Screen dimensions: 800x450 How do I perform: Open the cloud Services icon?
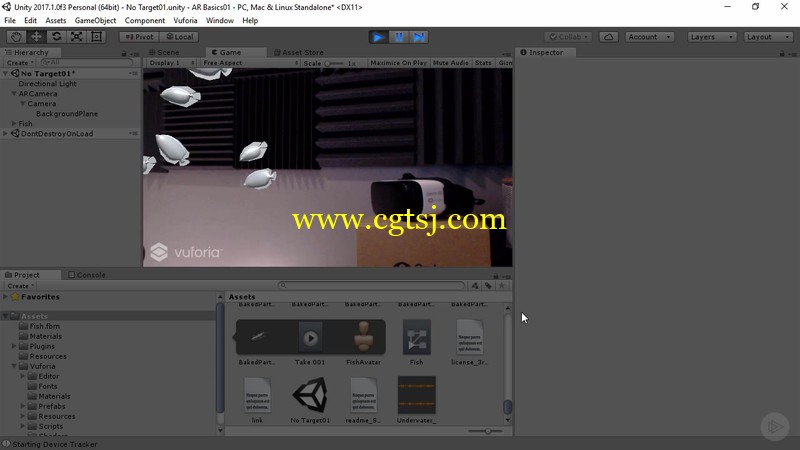608,37
